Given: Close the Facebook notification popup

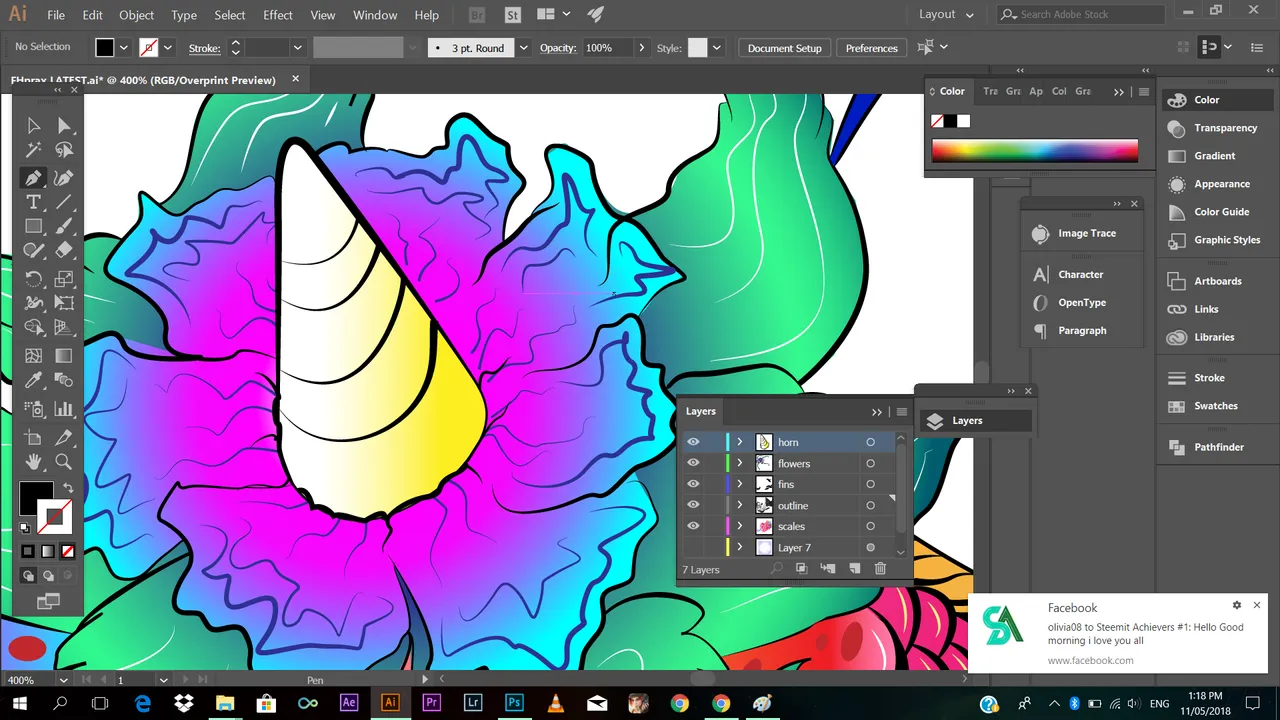Looking at the screenshot, I should point(1257,605).
